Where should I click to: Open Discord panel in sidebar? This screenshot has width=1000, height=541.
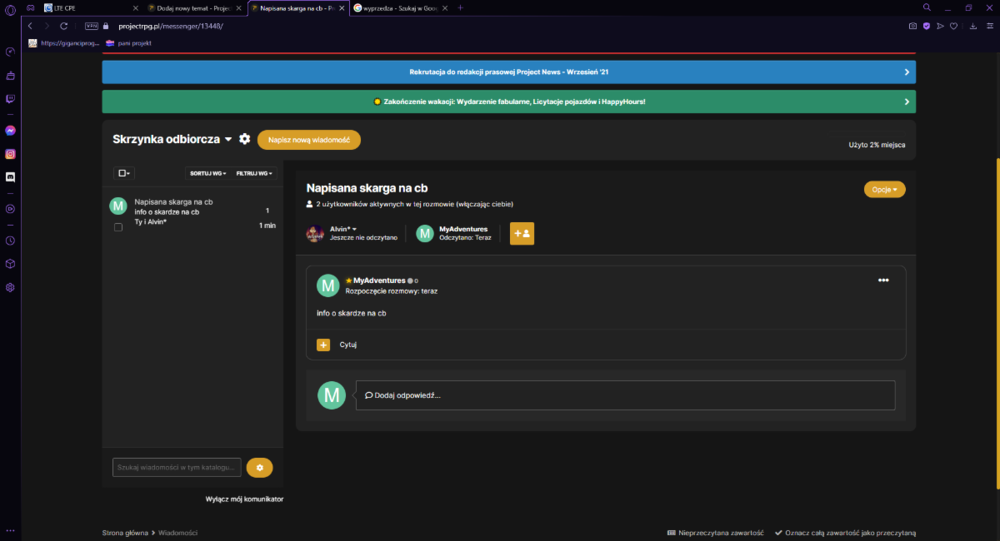(x=10, y=177)
